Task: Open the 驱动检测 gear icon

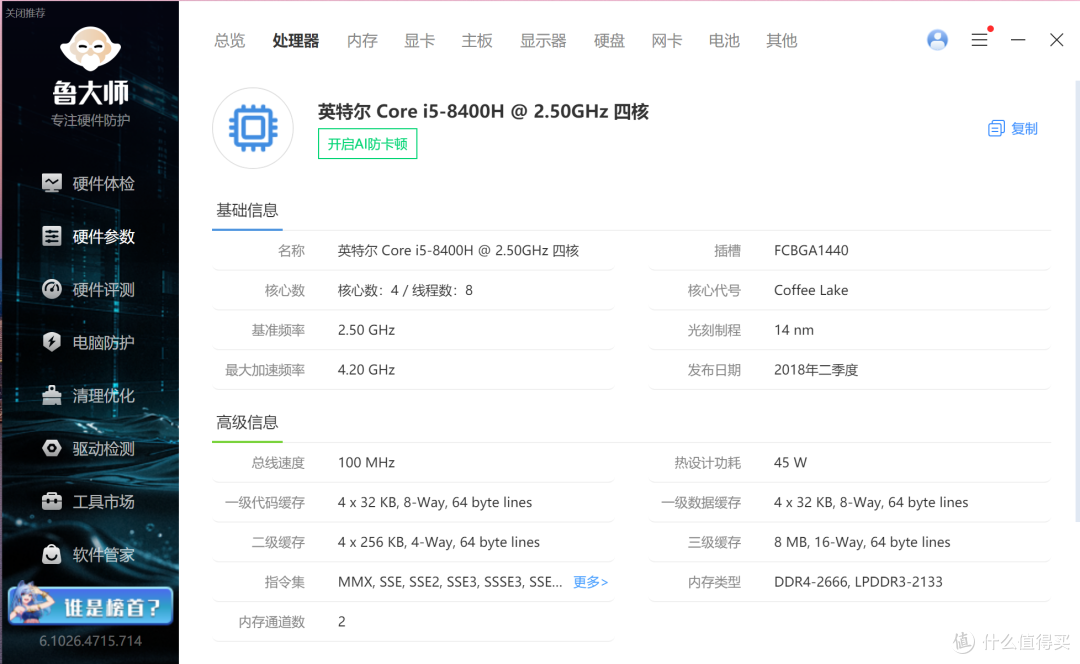Action: click(x=52, y=448)
